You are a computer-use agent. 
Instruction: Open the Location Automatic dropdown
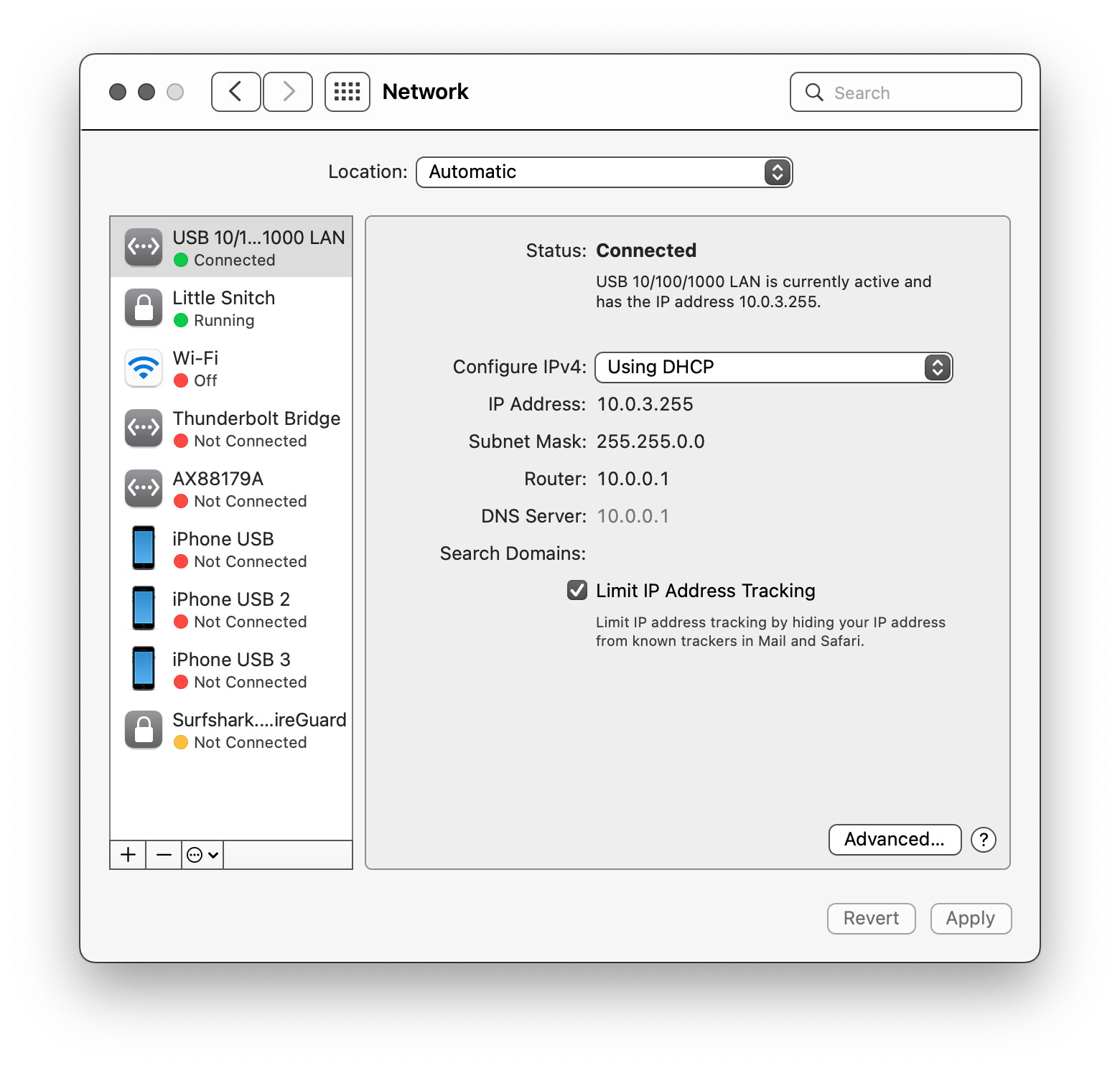coord(605,172)
